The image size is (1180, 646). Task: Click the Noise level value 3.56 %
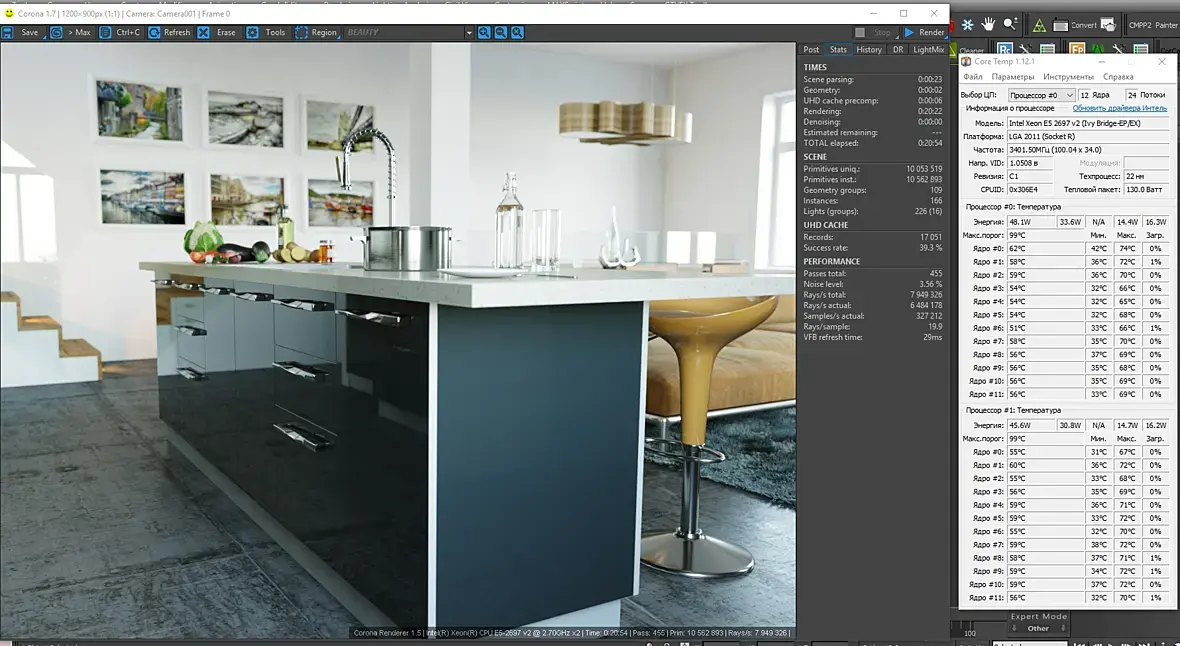tap(930, 285)
